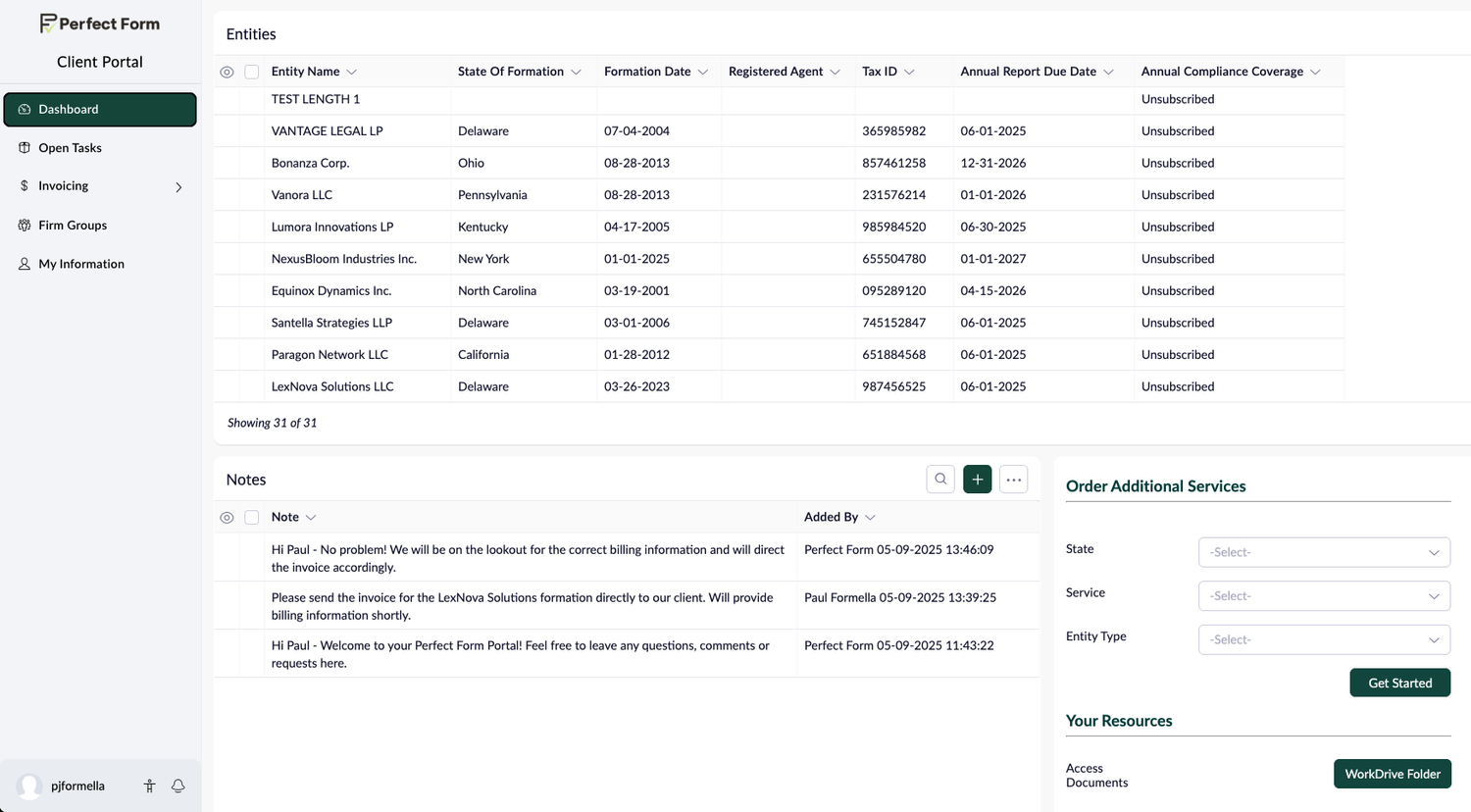Open the Annual Report Due Date column dropdown
1471x812 pixels.
pyautogui.click(x=1108, y=72)
